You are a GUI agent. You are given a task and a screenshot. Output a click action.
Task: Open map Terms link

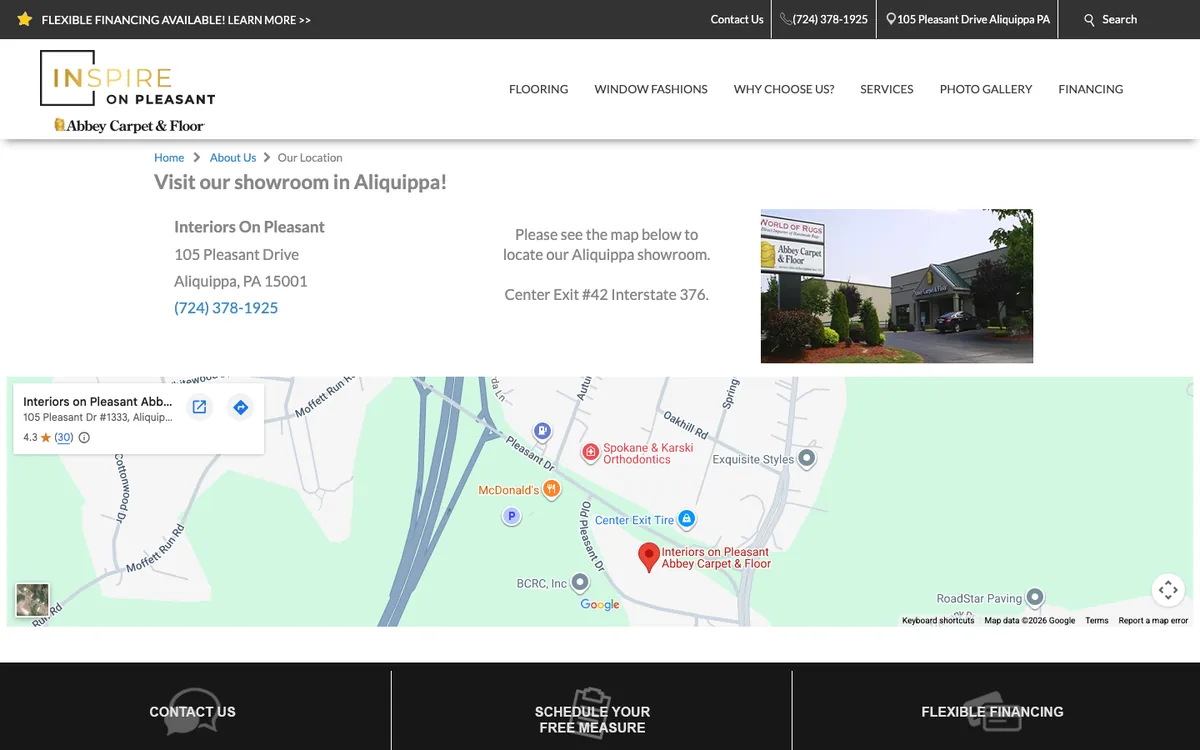coord(1097,621)
